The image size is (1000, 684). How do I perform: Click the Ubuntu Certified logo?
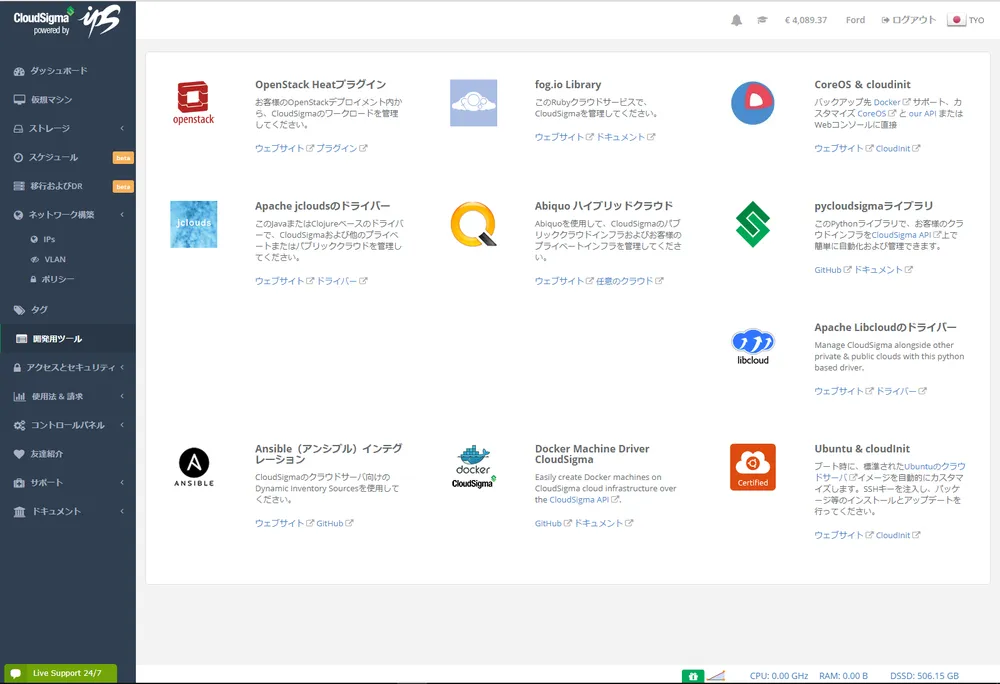click(753, 467)
